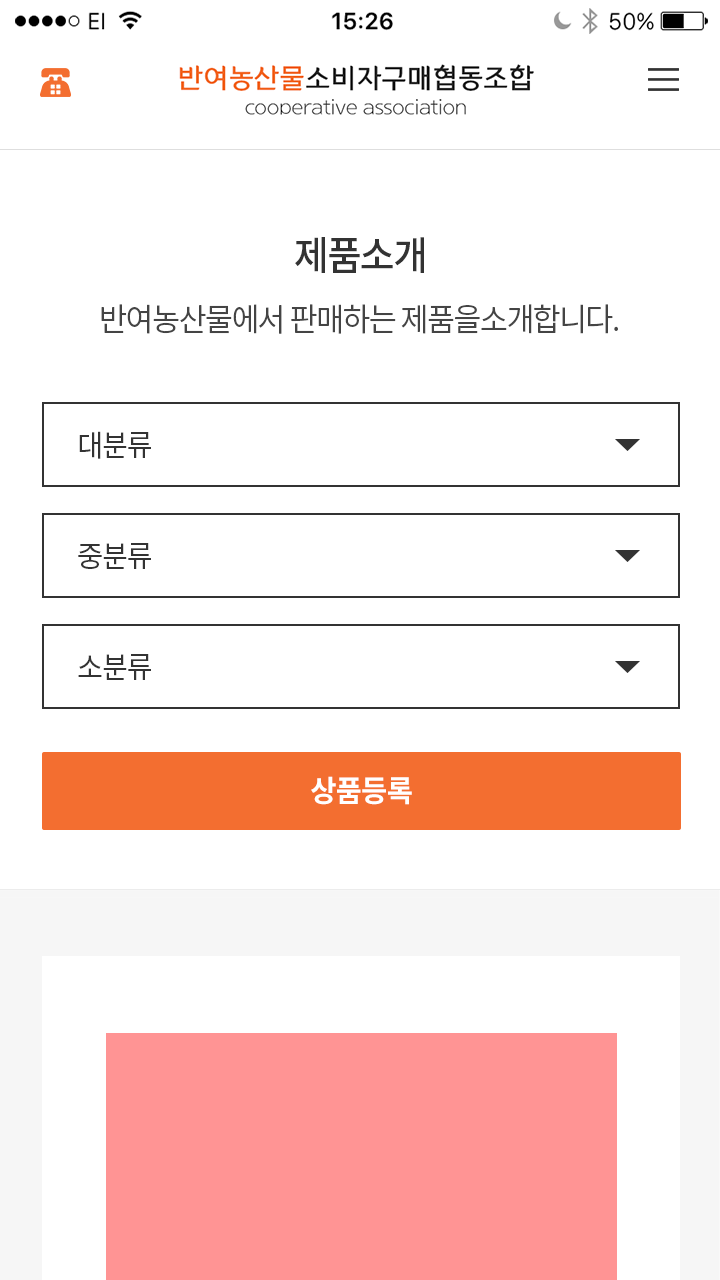The height and width of the screenshot is (1280, 720).
Task: Click the Bluetooth status icon
Action: click(x=590, y=21)
